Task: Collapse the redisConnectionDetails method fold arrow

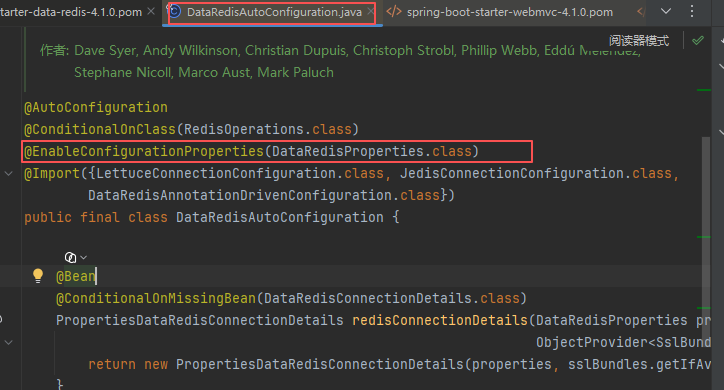Action: coord(8,342)
